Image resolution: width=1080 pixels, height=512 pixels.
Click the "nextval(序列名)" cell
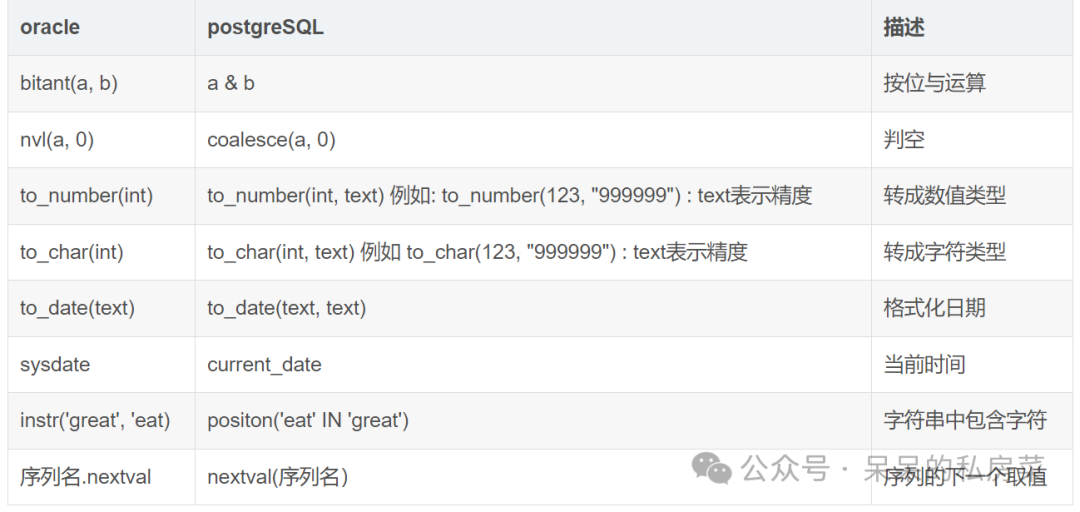tap(277, 478)
